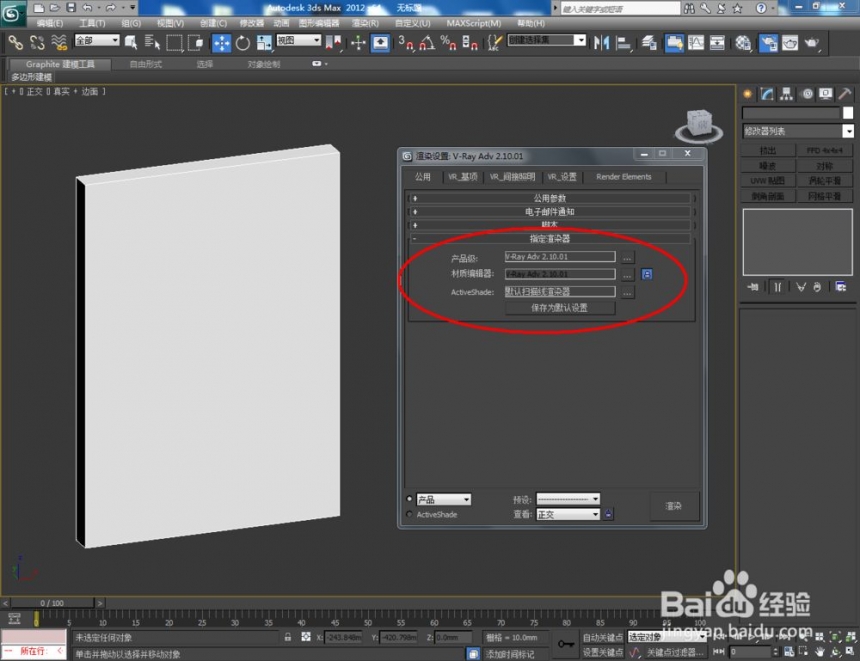Click the Align tool icon

click(x=623, y=42)
